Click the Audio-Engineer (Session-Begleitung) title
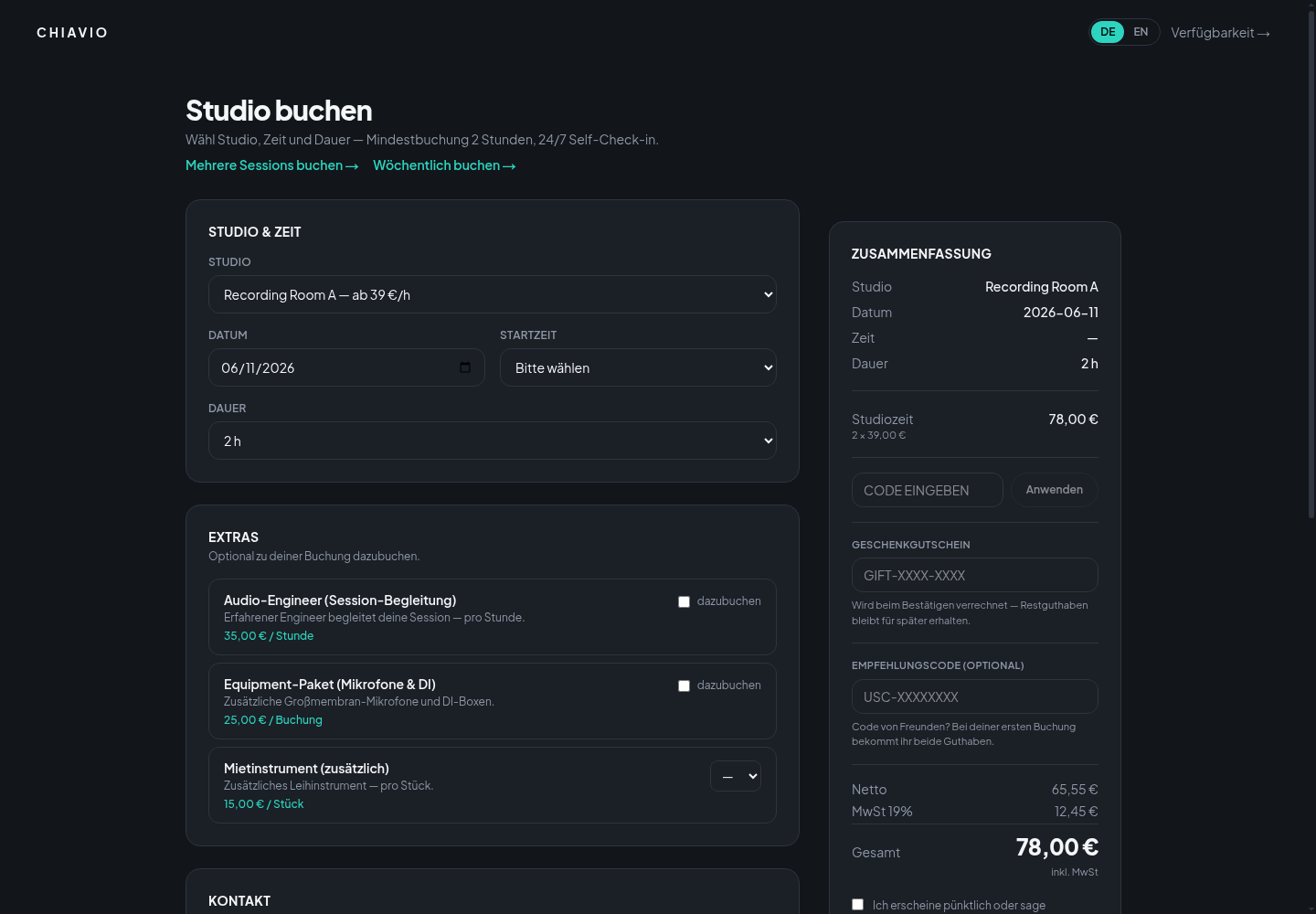This screenshot has height=914, width=1316. [340, 600]
